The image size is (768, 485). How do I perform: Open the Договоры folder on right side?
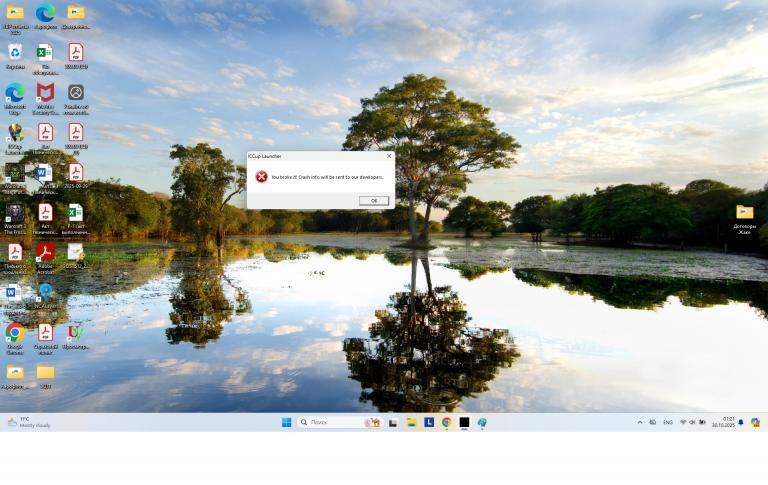tap(744, 219)
